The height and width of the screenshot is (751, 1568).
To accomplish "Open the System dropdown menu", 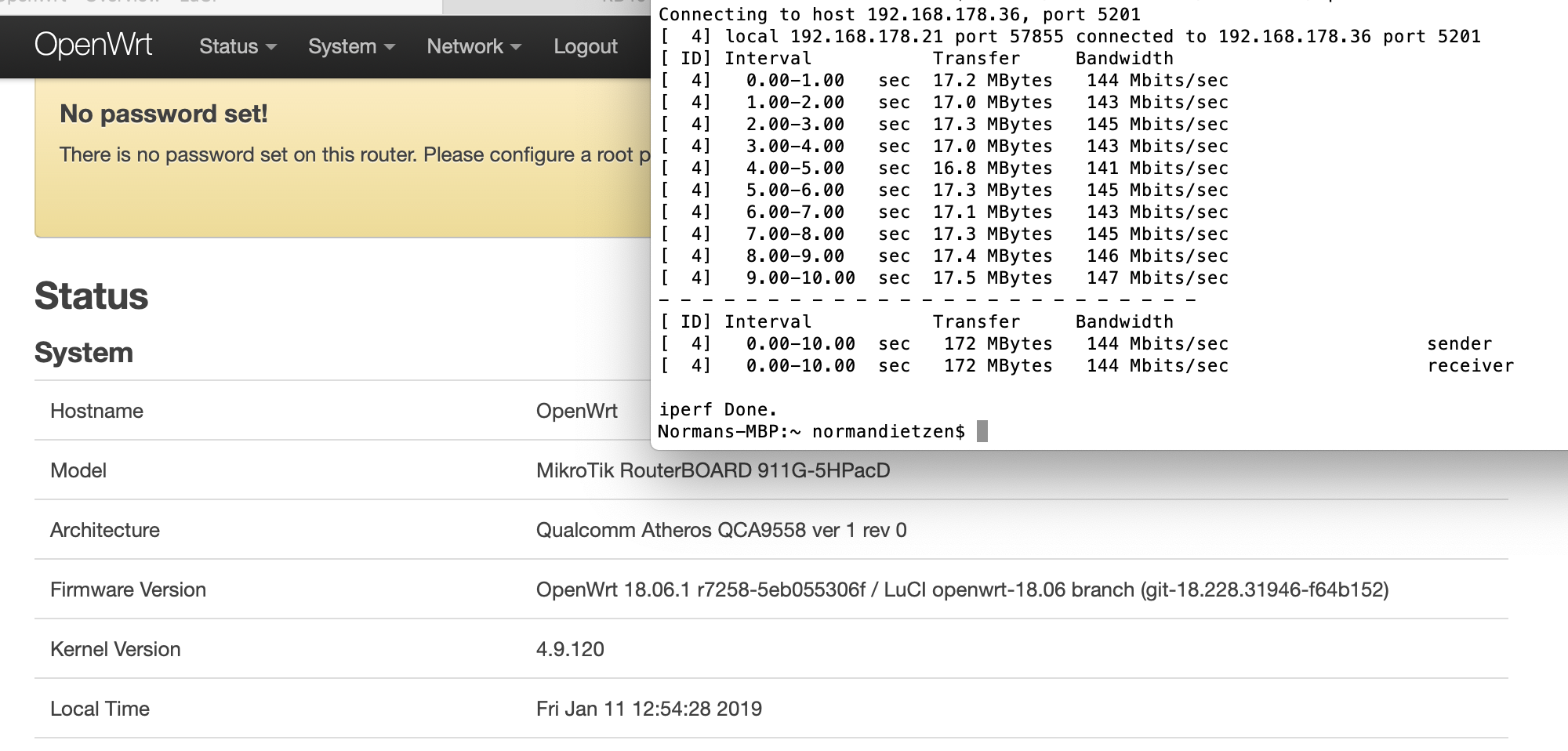I will click(x=350, y=46).
